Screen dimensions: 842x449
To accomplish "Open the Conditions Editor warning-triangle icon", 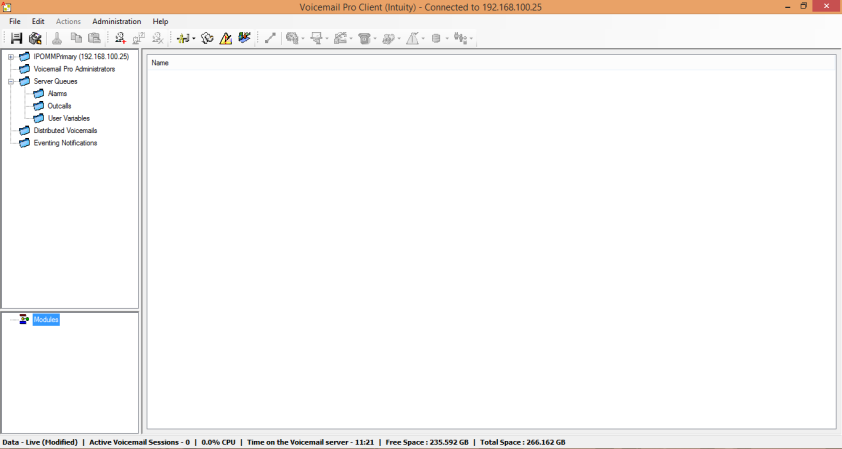I will (x=226, y=38).
